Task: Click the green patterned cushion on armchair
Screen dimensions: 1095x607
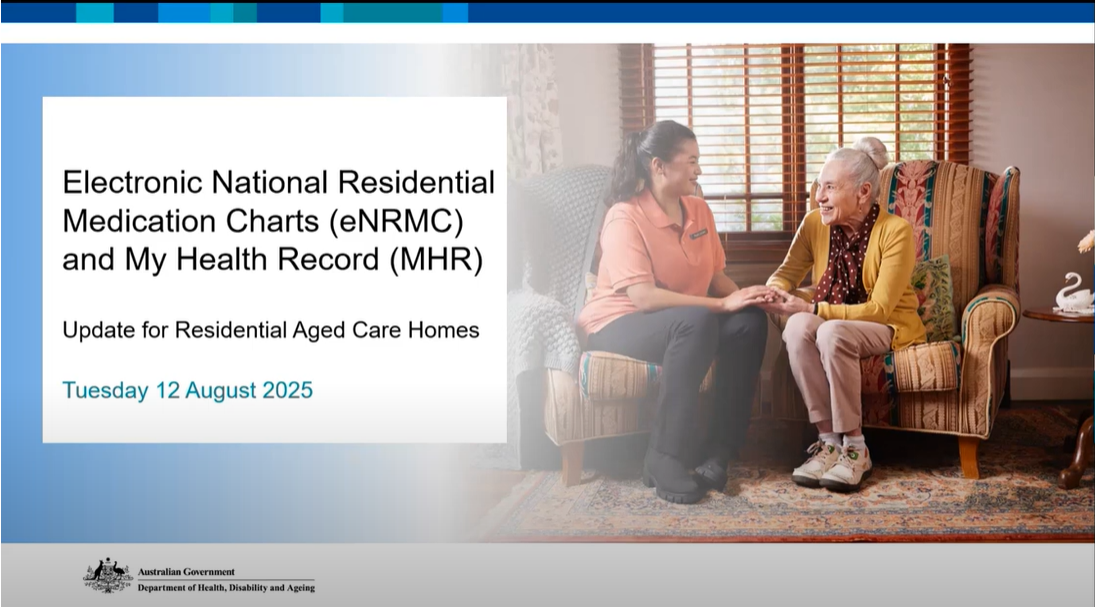Action: tap(933, 297)
